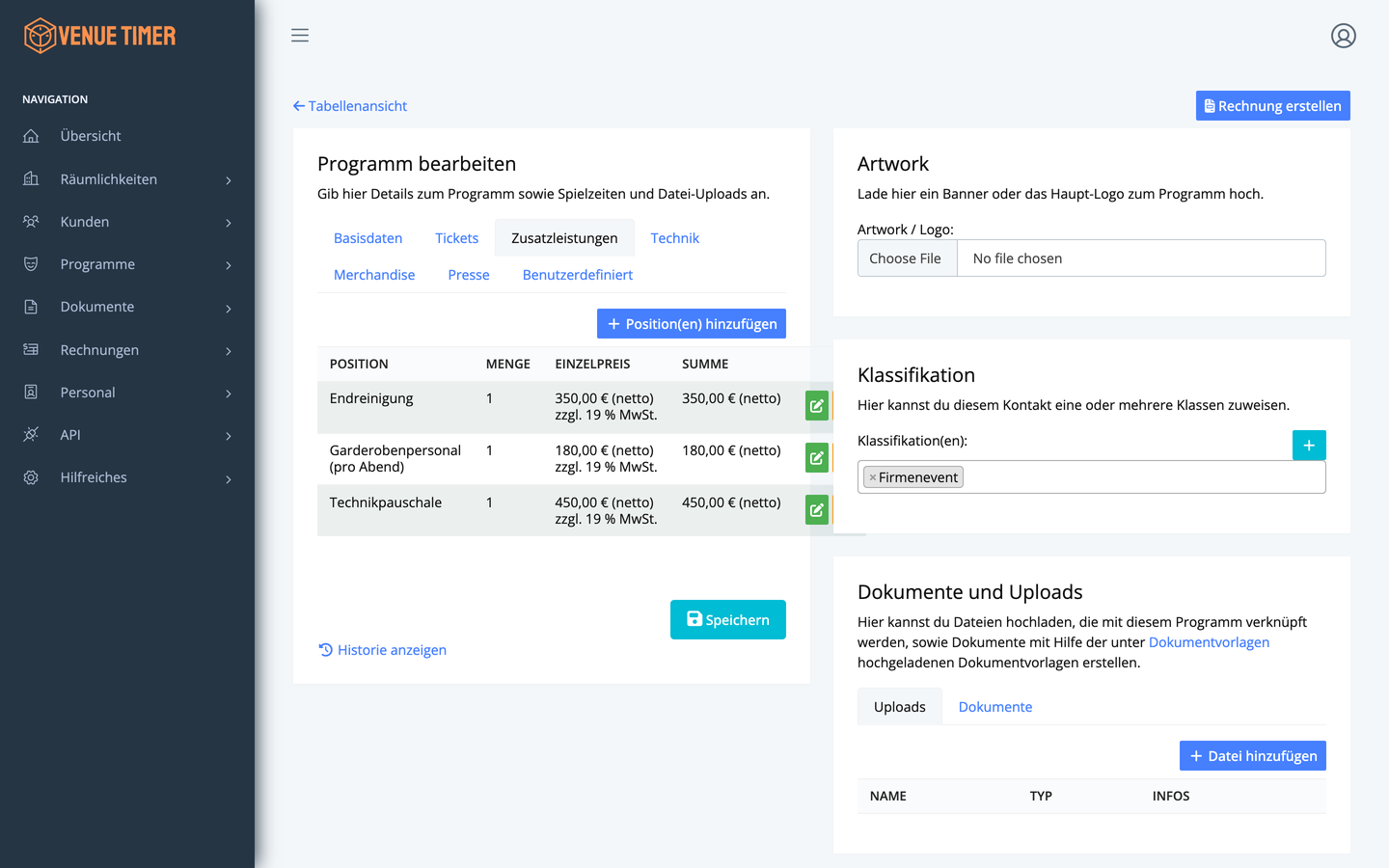
Task: Click the Übersicht home icon
Action: tap(31, 136)
